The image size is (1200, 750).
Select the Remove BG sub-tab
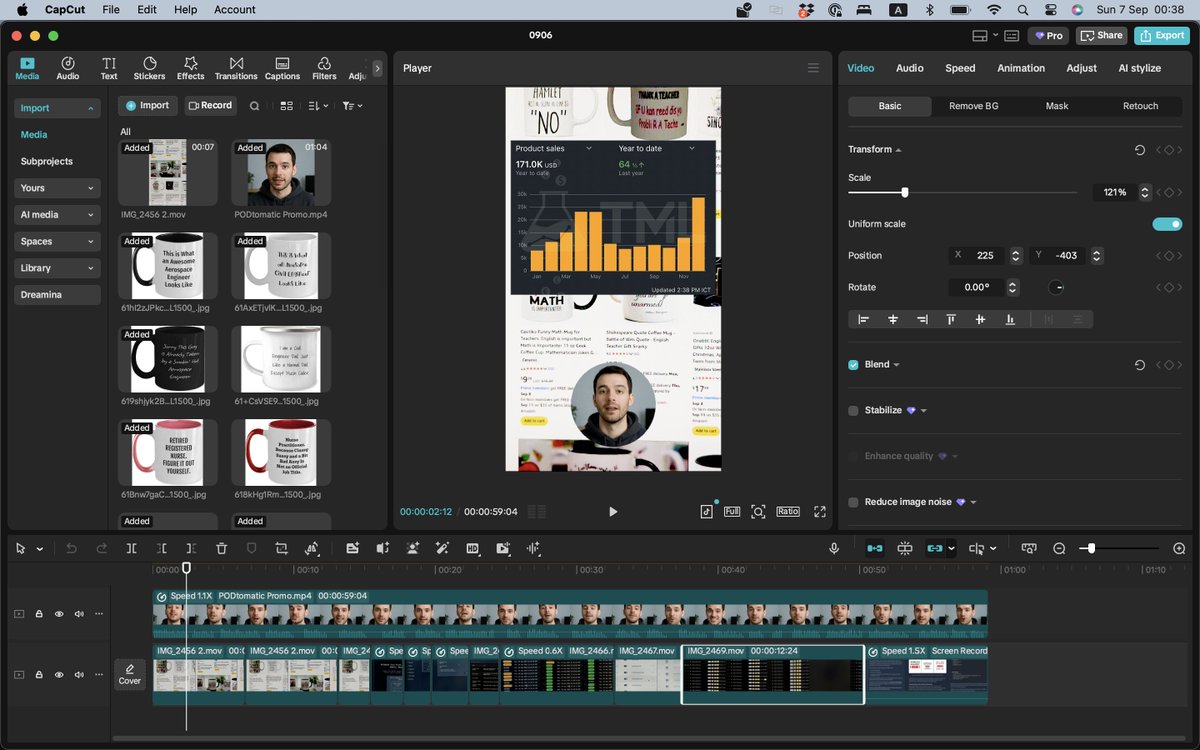coord(973,106)
